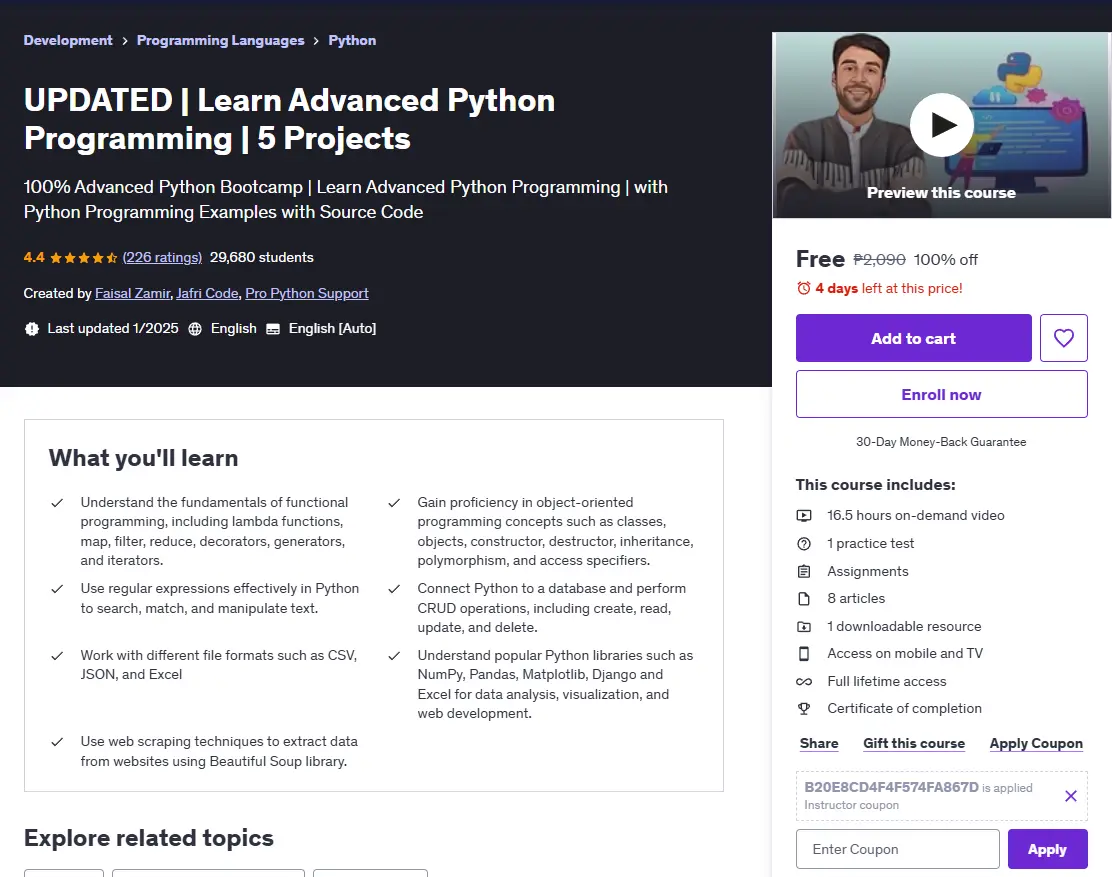This screenshot has width=1112, height=877.
Task: Click the 16.5 hours on-demand video text
Action: pyautogui.click(x=916, y=515)
